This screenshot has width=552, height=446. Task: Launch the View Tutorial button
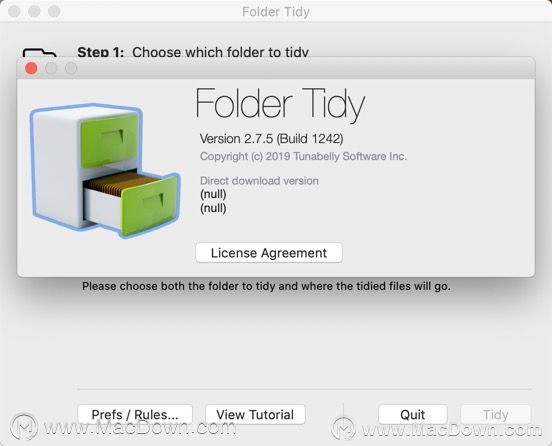[255, 414]
